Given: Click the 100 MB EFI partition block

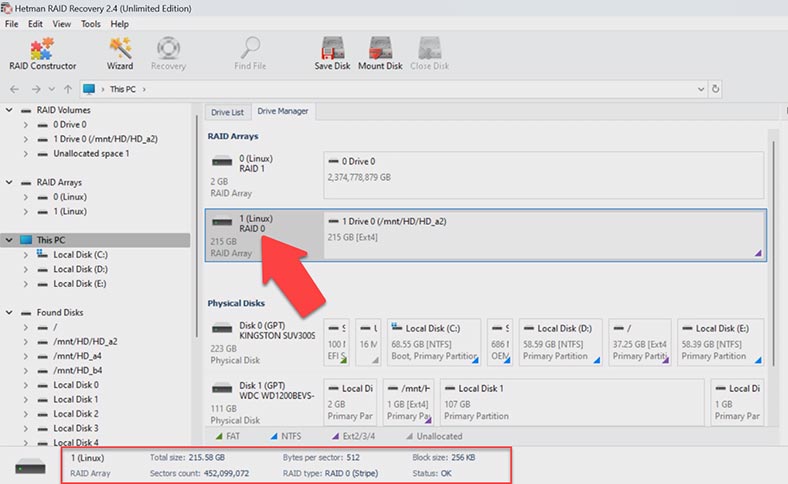Looking at the screenshot, I should (x=336, y=342).
